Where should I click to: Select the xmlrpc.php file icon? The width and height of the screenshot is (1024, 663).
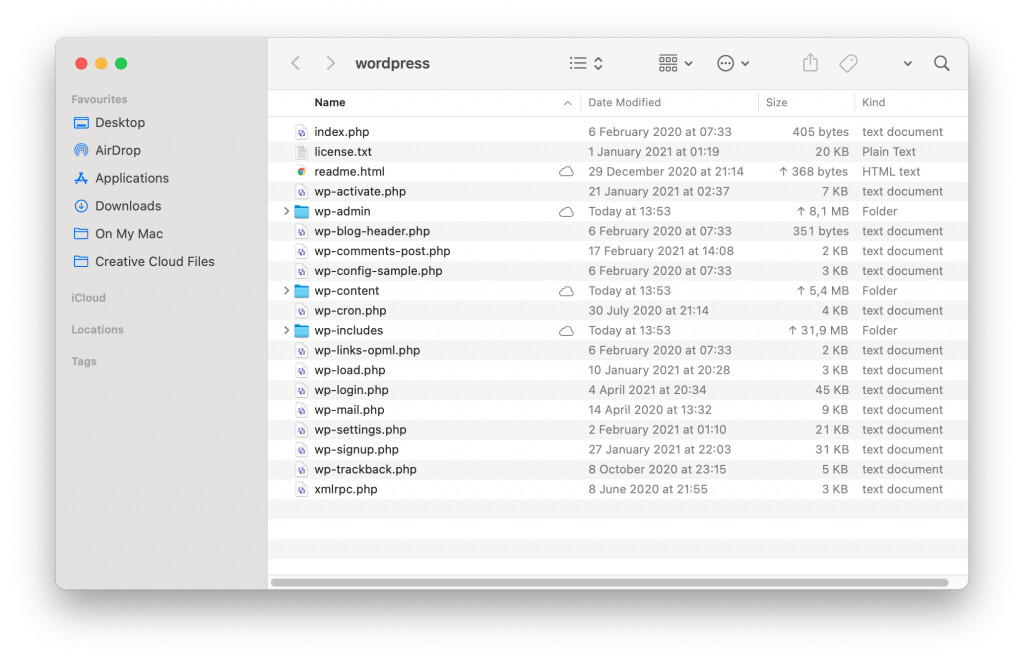301,490
